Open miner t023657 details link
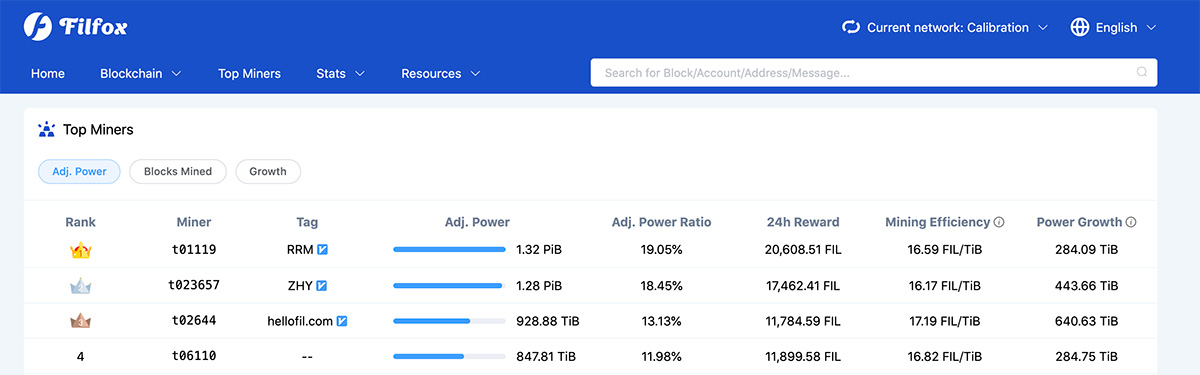The width and height of the screenshot is (1200, 375). [194, 285]
